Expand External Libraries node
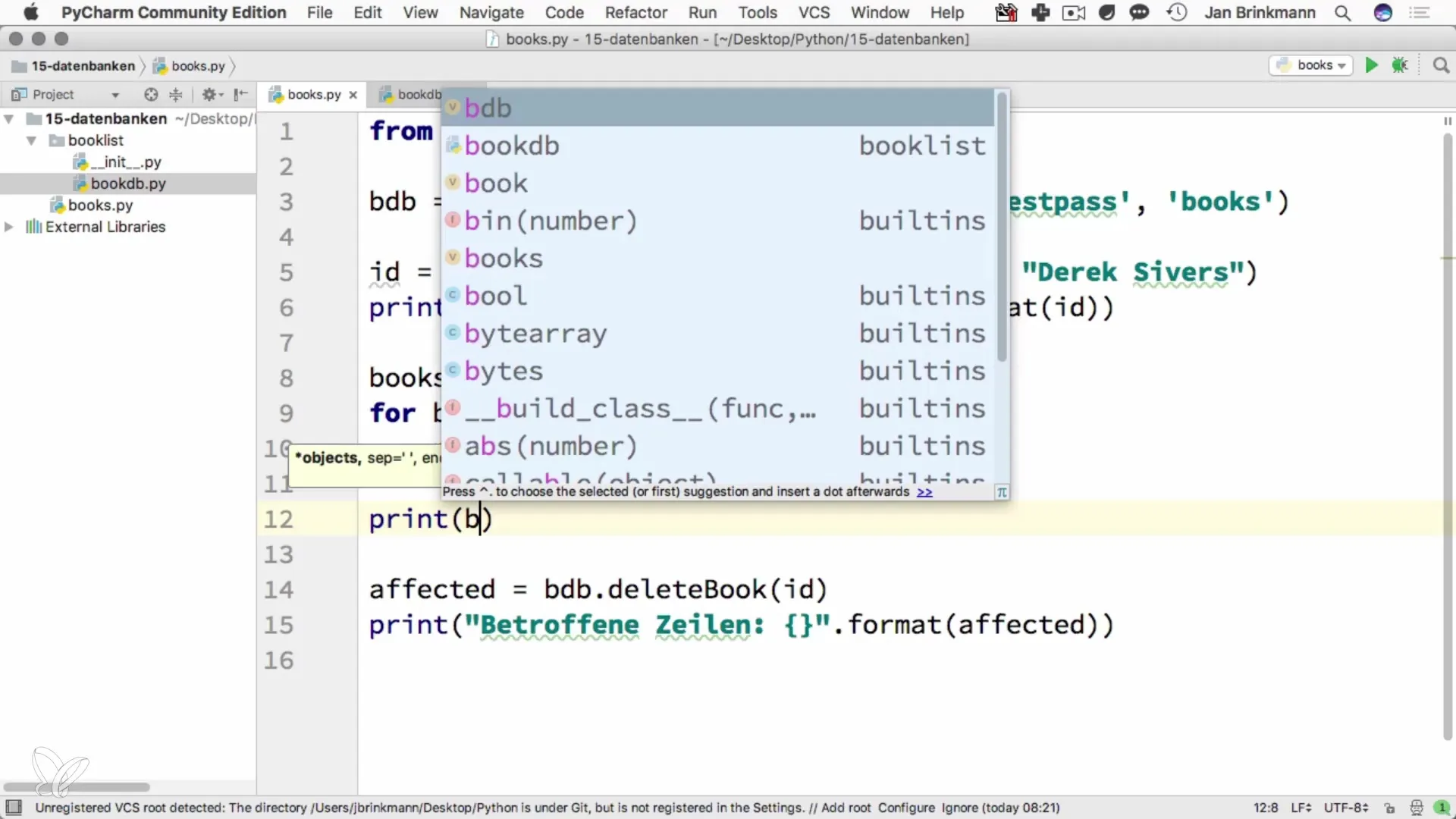Screen dimensions: 1456x819 click(x=9, y=227)
